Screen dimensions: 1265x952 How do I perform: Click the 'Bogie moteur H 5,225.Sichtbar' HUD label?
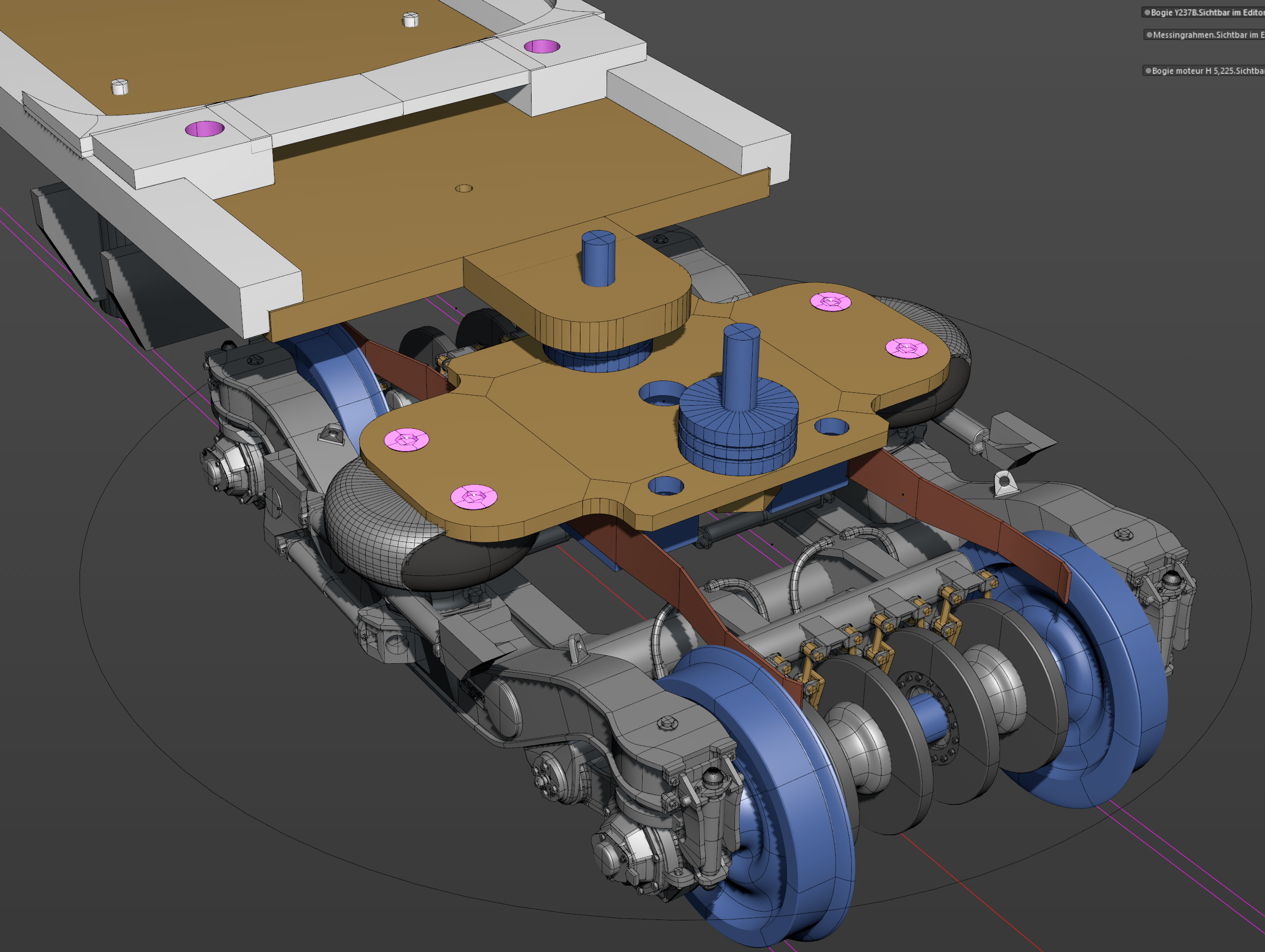[1208, 71]
